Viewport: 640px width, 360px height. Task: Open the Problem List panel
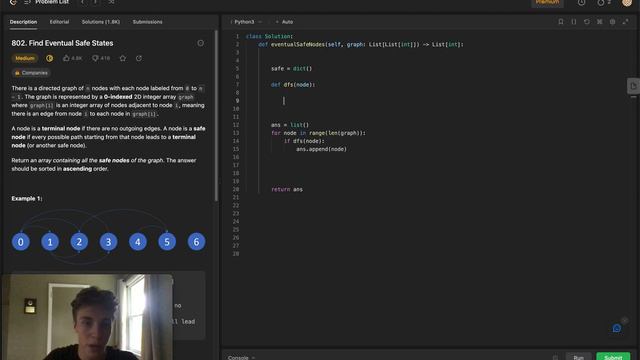pos(47,2)
